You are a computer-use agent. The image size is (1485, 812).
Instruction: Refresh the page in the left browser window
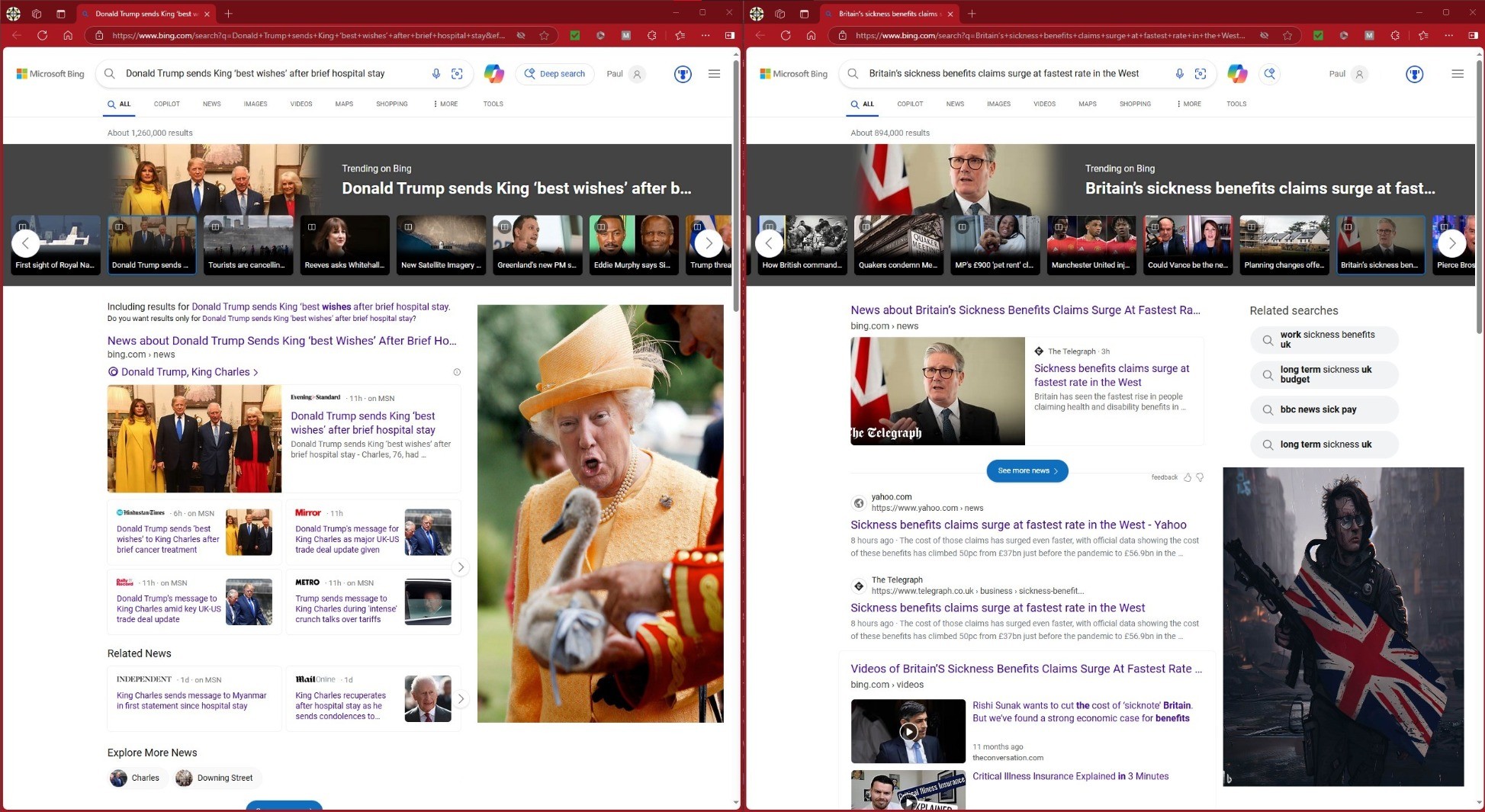point(42,35)
